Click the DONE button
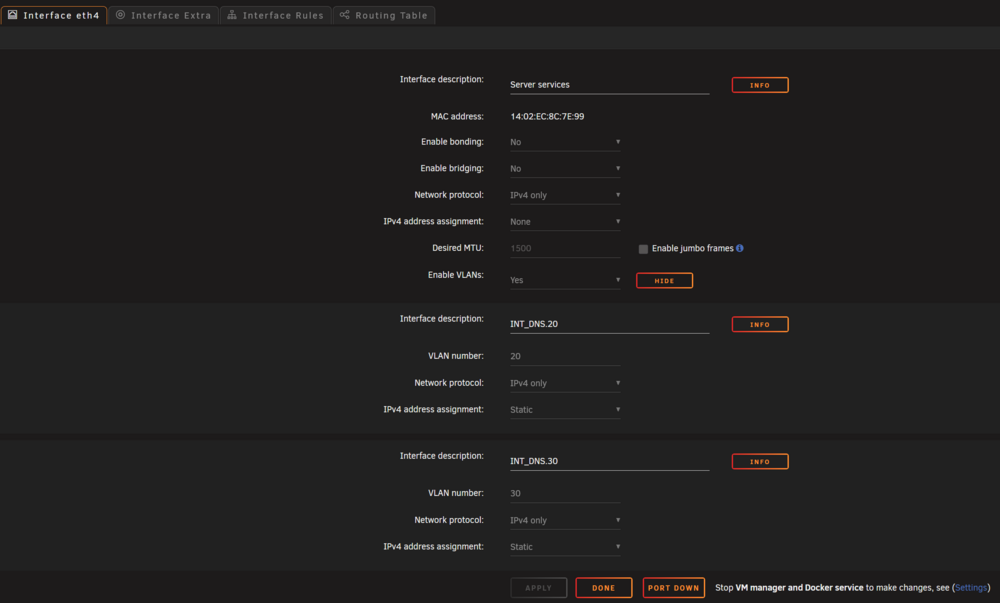1000x603 pixels. coord(603,588)
